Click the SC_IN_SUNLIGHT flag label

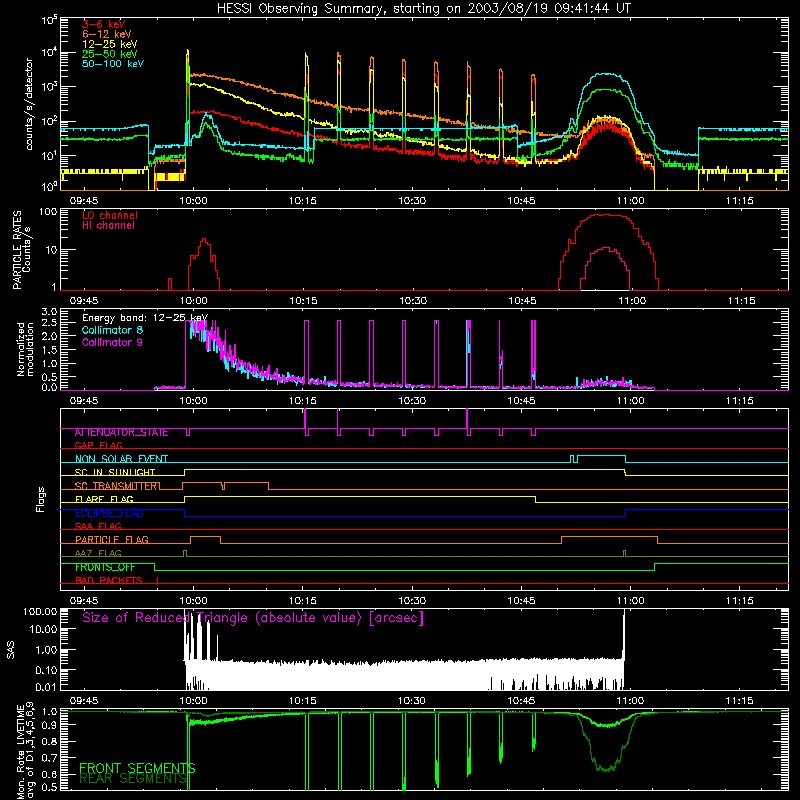coord(115,472)
